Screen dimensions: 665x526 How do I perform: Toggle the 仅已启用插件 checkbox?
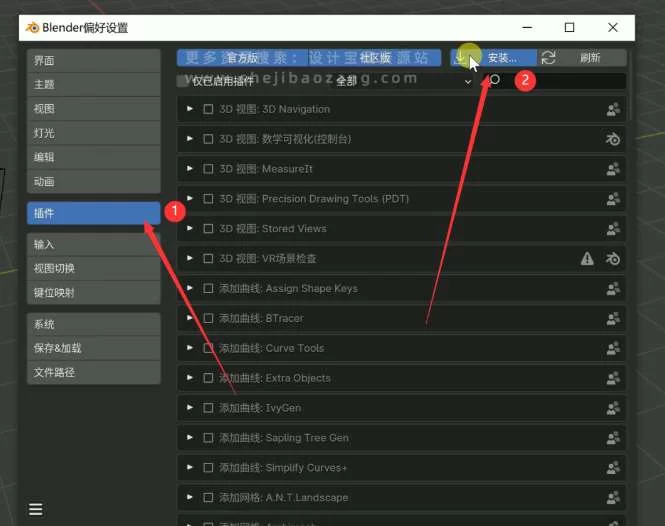(x=183, y=81)
